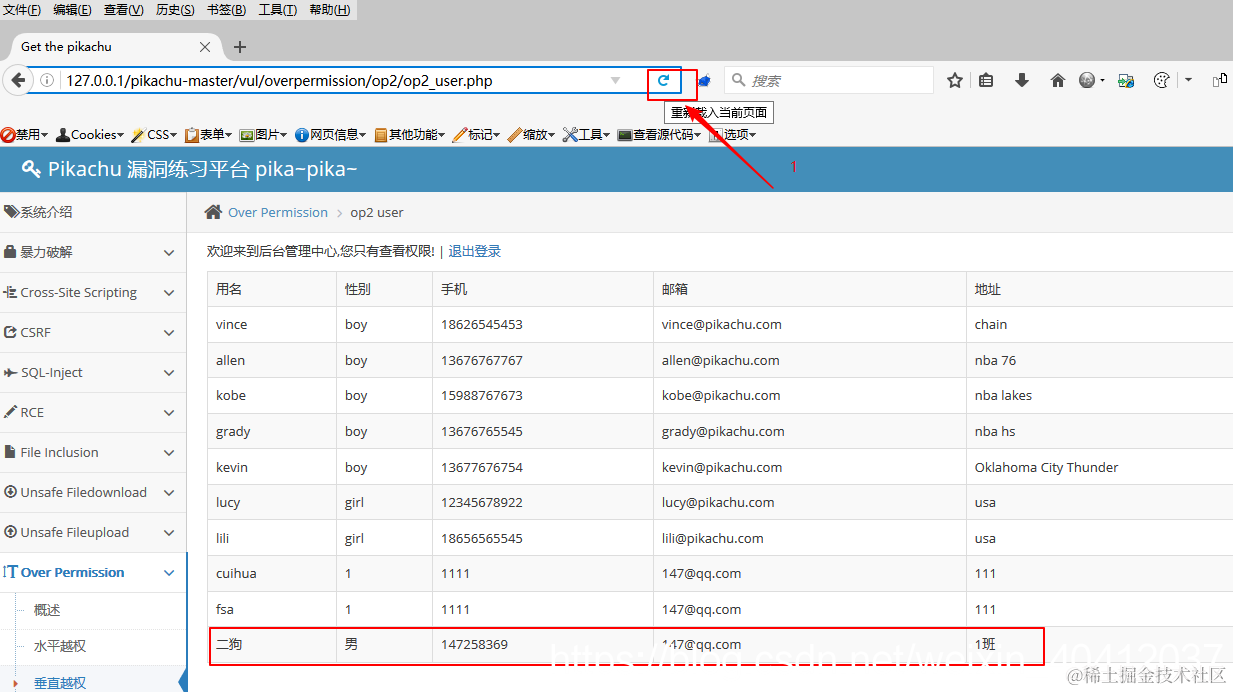Open the 查看源代码 view source menu

tap(660, 134)
